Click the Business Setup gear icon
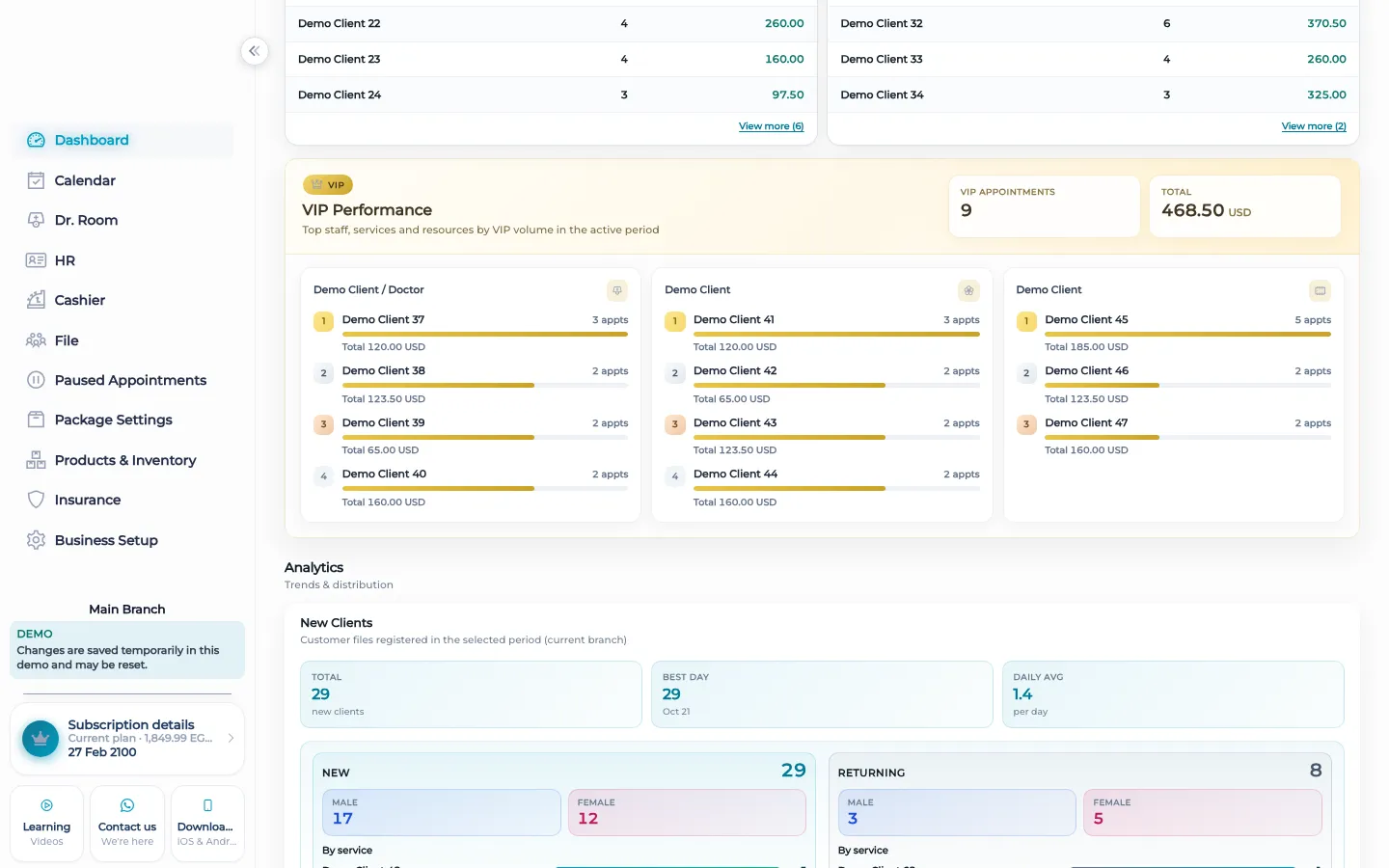The width and height of the screenshot is (1389, 868). (36, 540)
